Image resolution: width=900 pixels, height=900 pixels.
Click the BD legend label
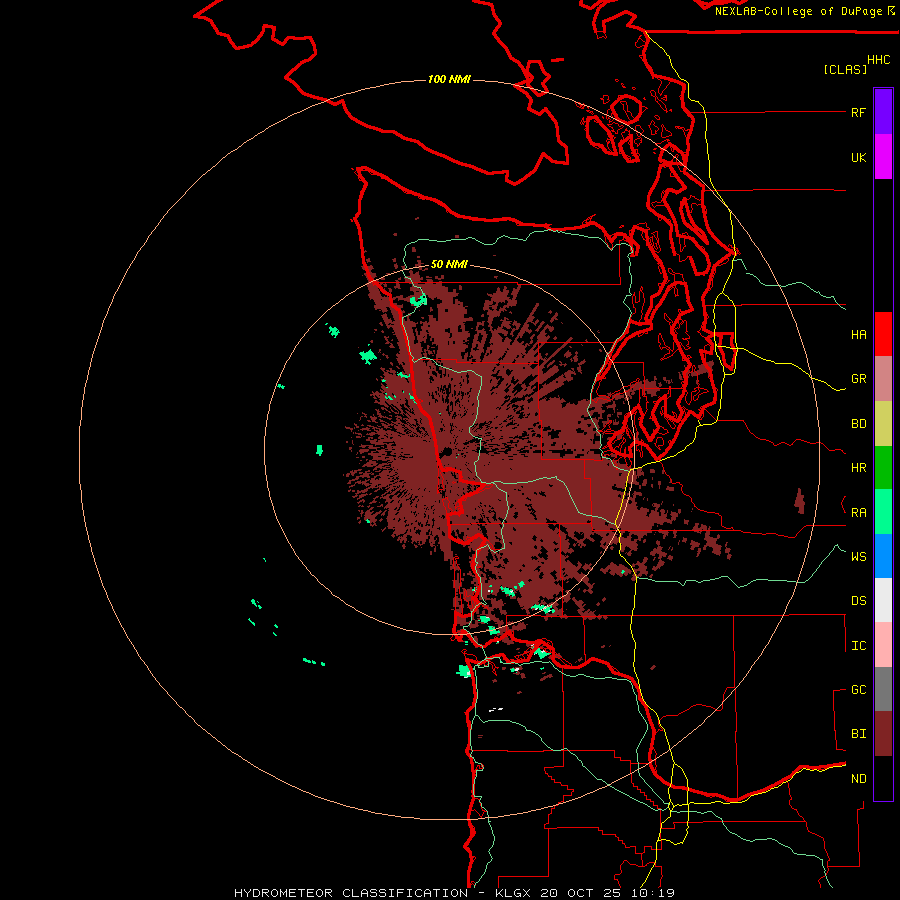858,424
